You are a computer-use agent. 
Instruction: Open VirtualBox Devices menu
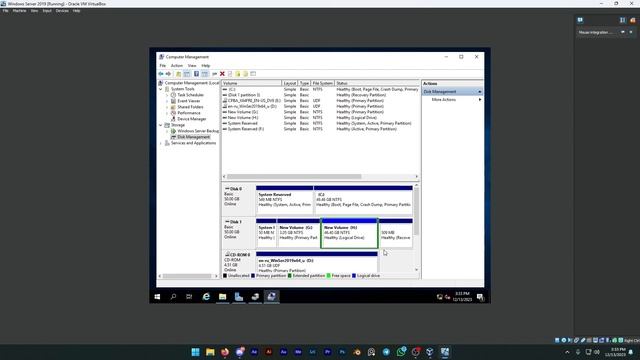coord(62,11)
